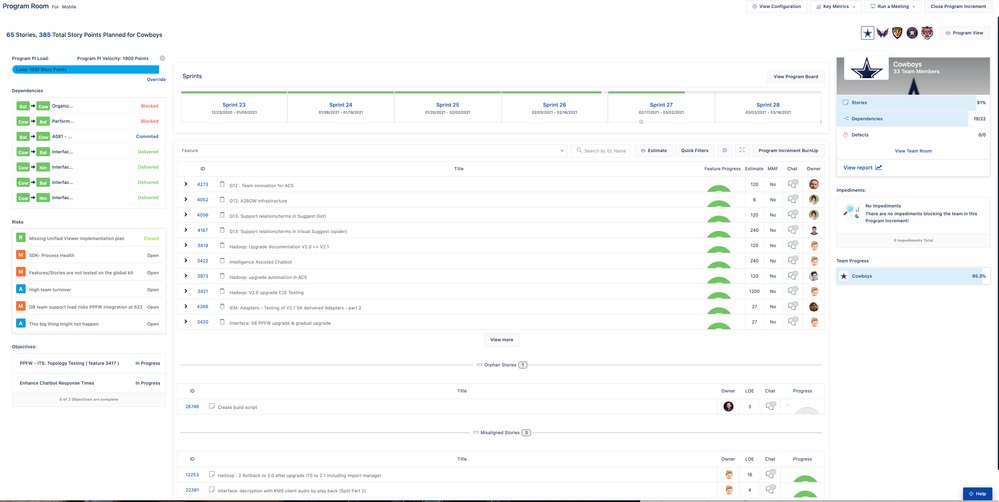Image resolution: width=999 pixels, height=502 pixels.
Task: Open feature ID 4187 link
Action: pyautogui.click(x=203, y=230)
